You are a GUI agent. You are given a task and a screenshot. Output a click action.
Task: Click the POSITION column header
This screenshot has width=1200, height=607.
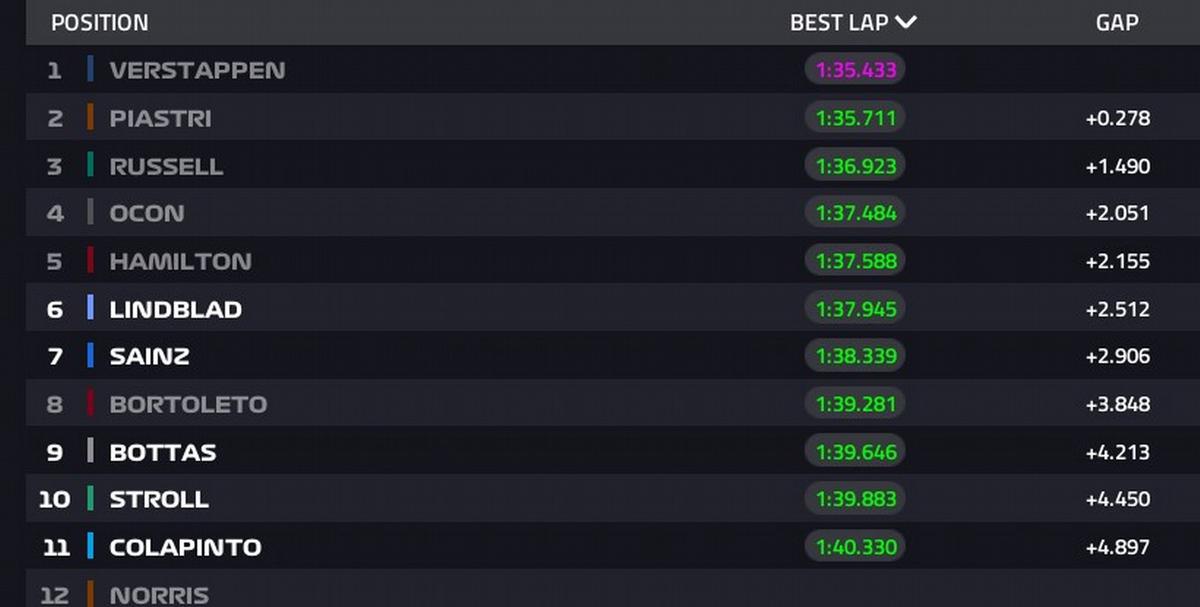[99, 23]
